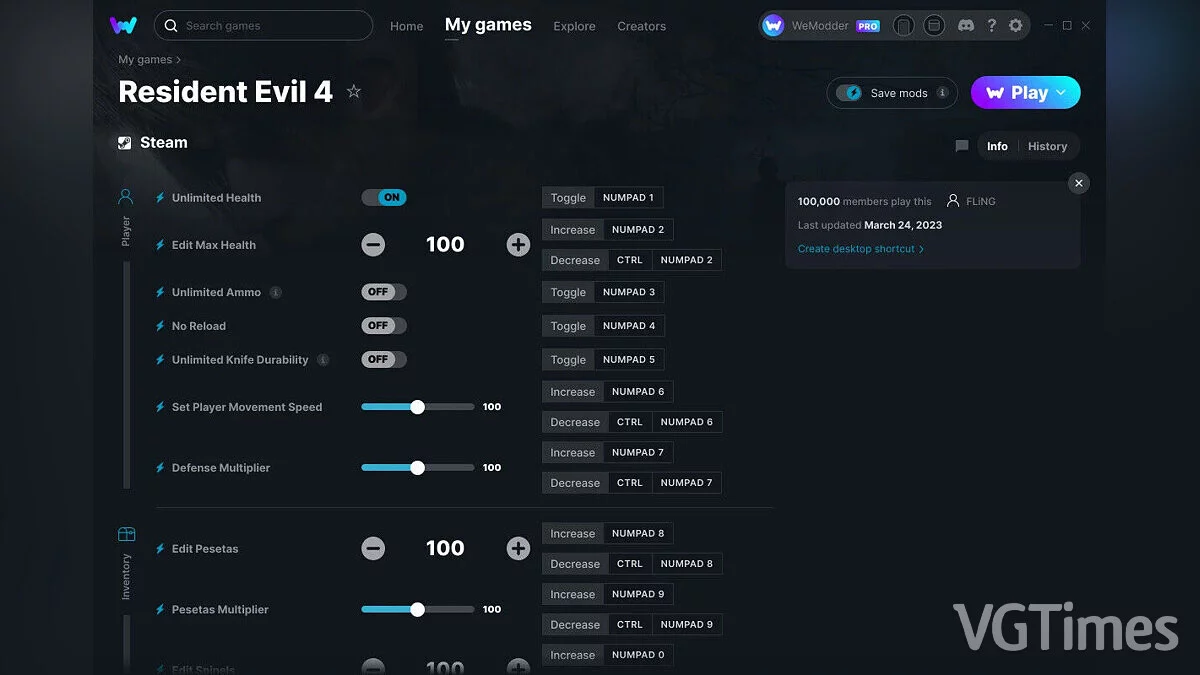Open the settings gear icon
Screen dimensions: 1200x675
click(x=1016, y=26)
